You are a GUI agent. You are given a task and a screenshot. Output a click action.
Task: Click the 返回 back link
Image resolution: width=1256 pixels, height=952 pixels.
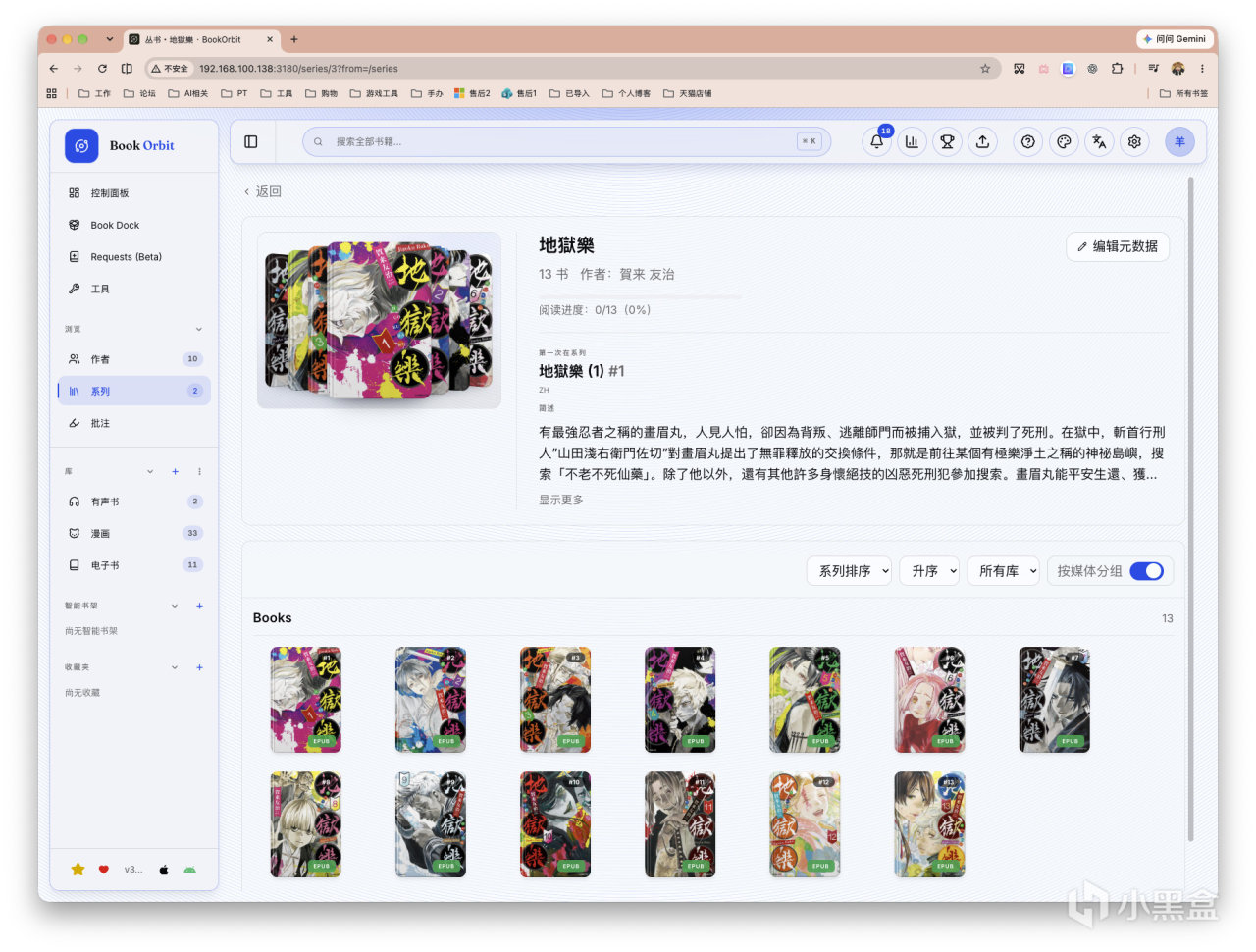coord(262,192)
